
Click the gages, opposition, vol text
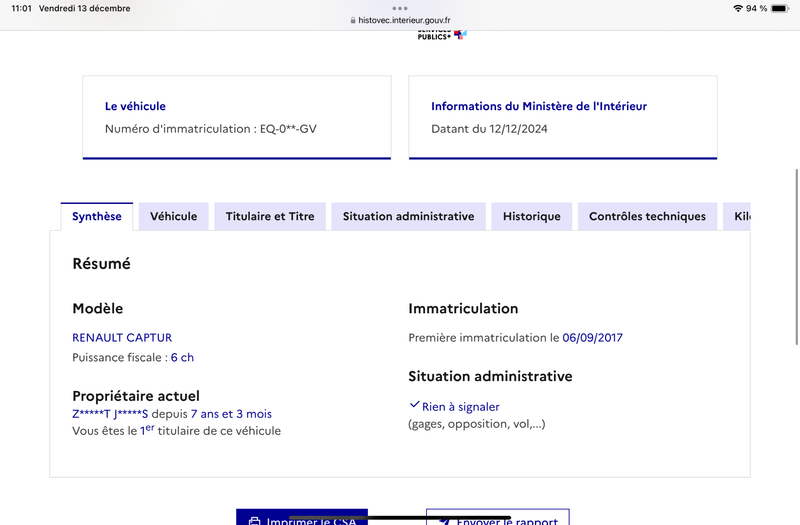pyautogui.click(x=477, y=424)
